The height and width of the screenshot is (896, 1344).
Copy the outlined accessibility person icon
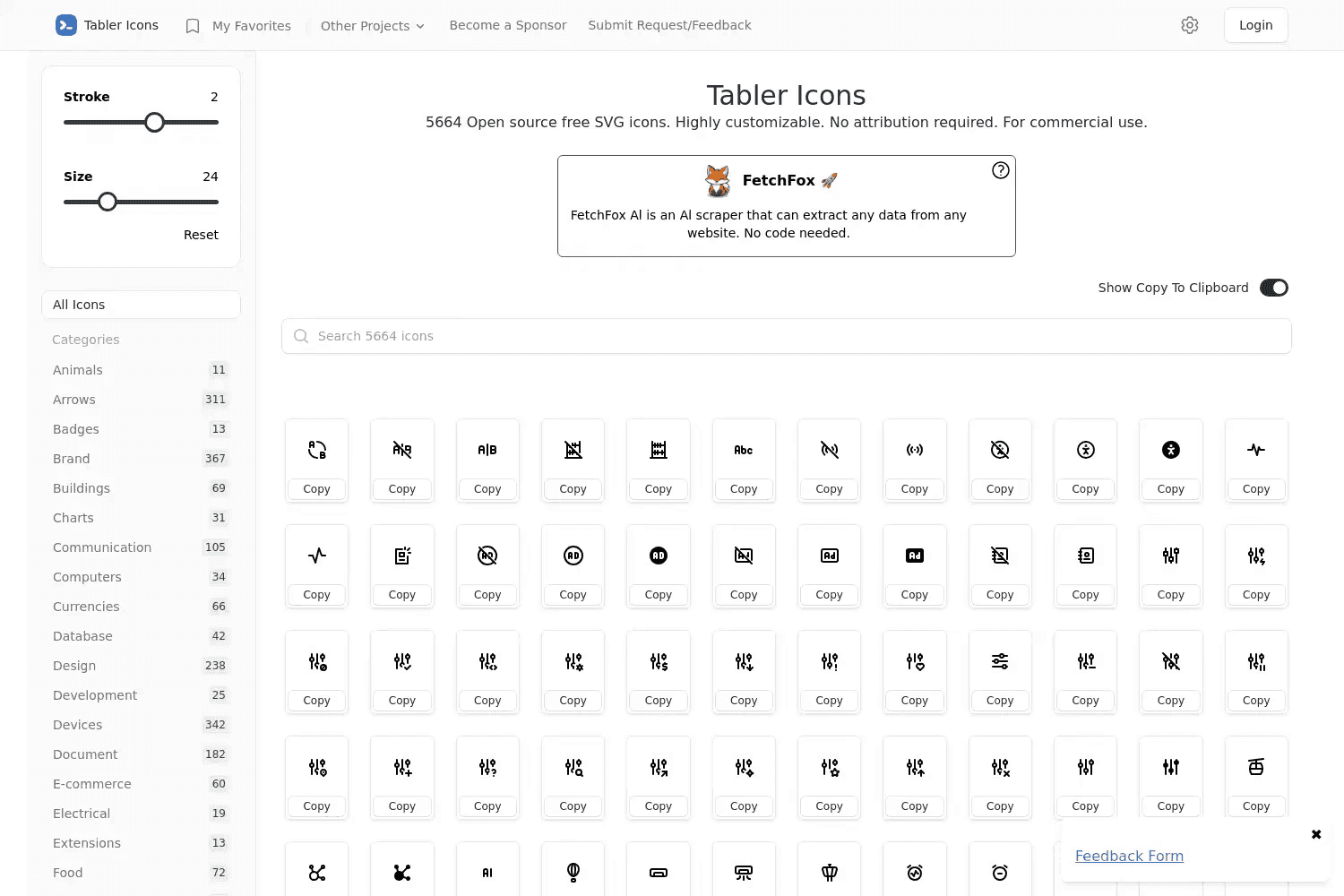[x=1086, y=489]
